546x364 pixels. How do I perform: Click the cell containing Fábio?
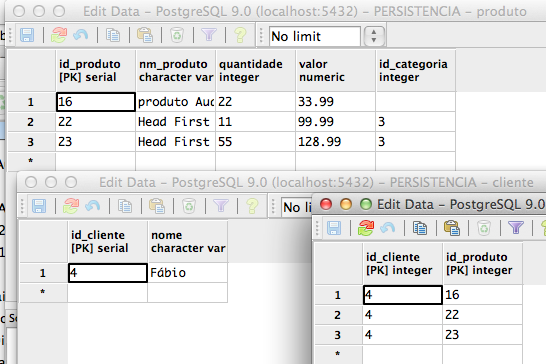187,273
